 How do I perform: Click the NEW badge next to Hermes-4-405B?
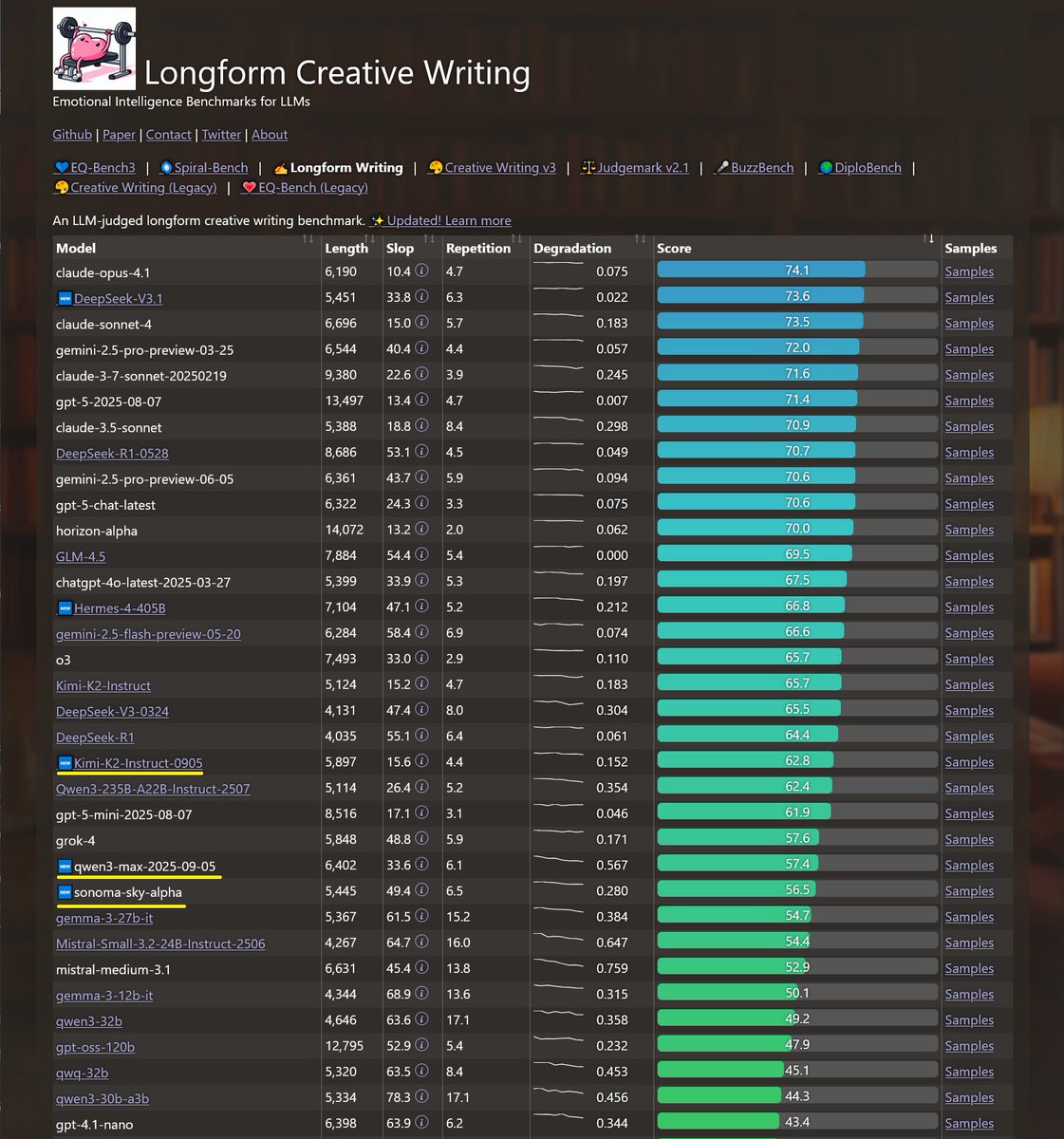pyautogui.click(x=65, y=608)
